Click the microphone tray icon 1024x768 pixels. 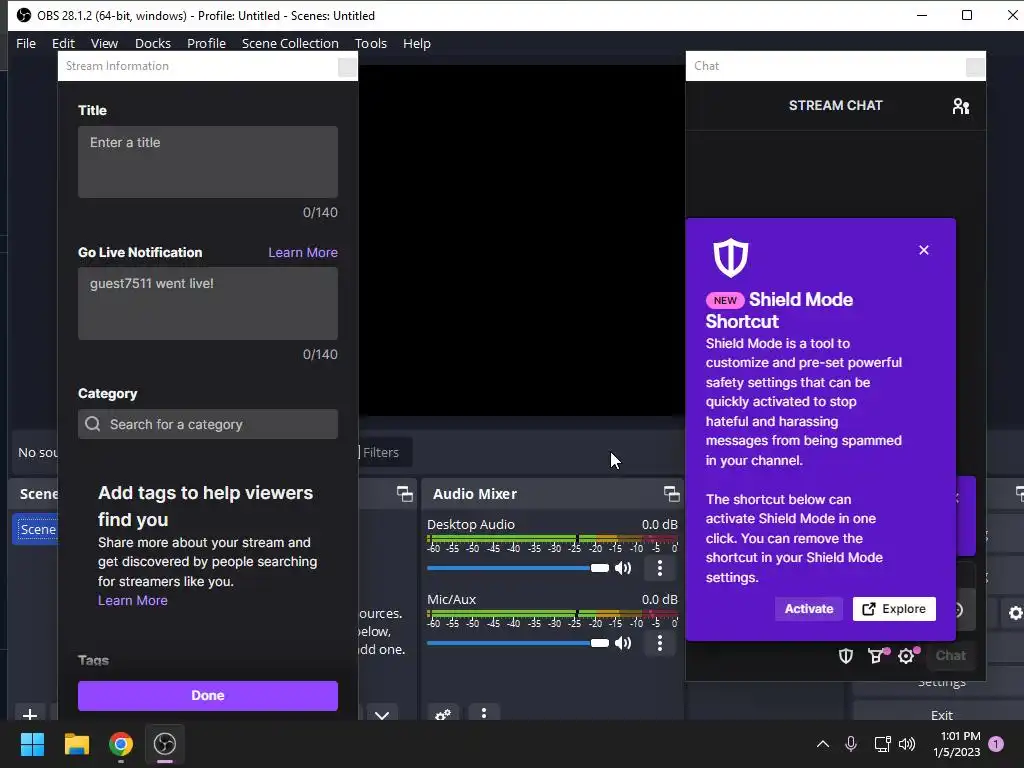851,744
